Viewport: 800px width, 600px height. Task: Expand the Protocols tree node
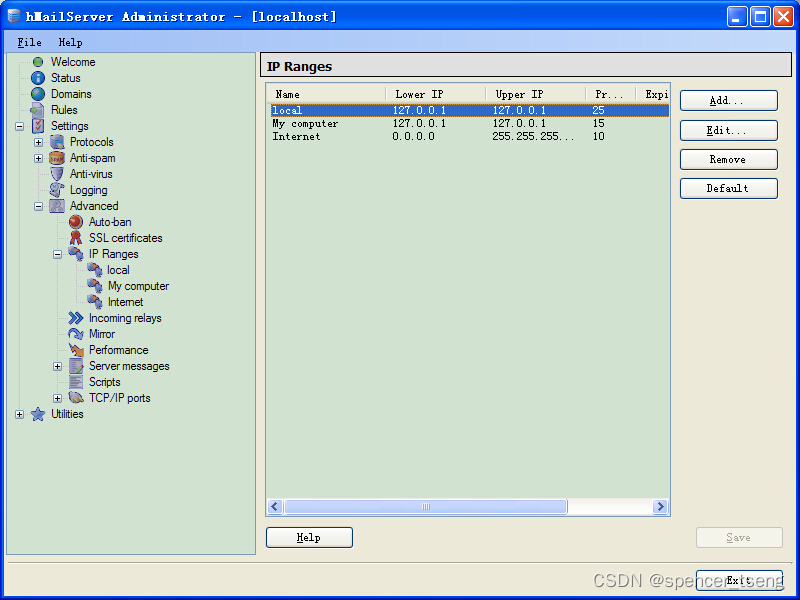point(37,141)
